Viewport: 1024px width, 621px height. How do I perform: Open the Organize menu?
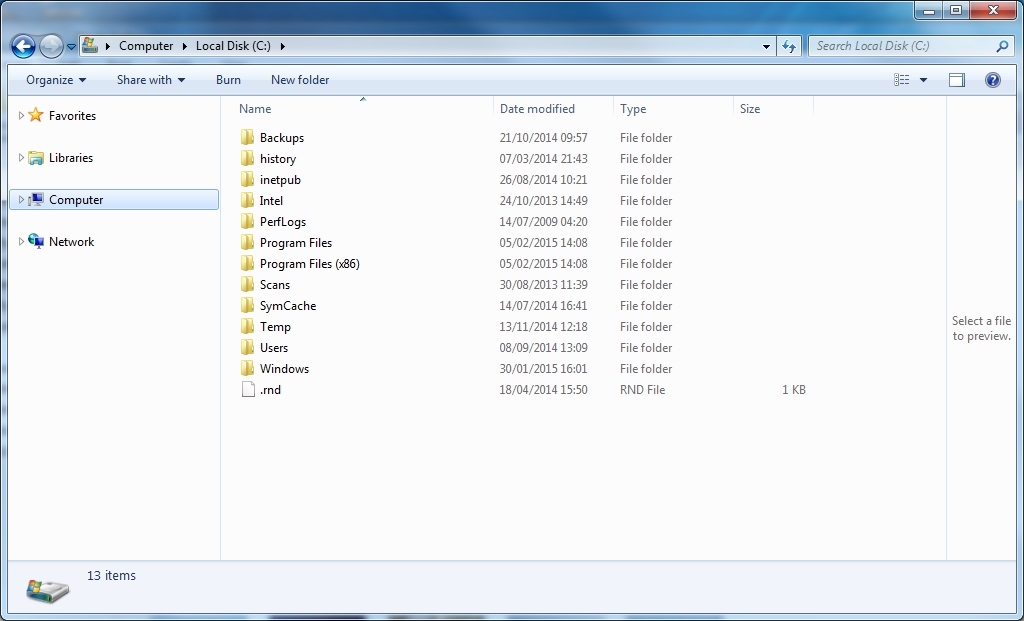click(56, 80)
